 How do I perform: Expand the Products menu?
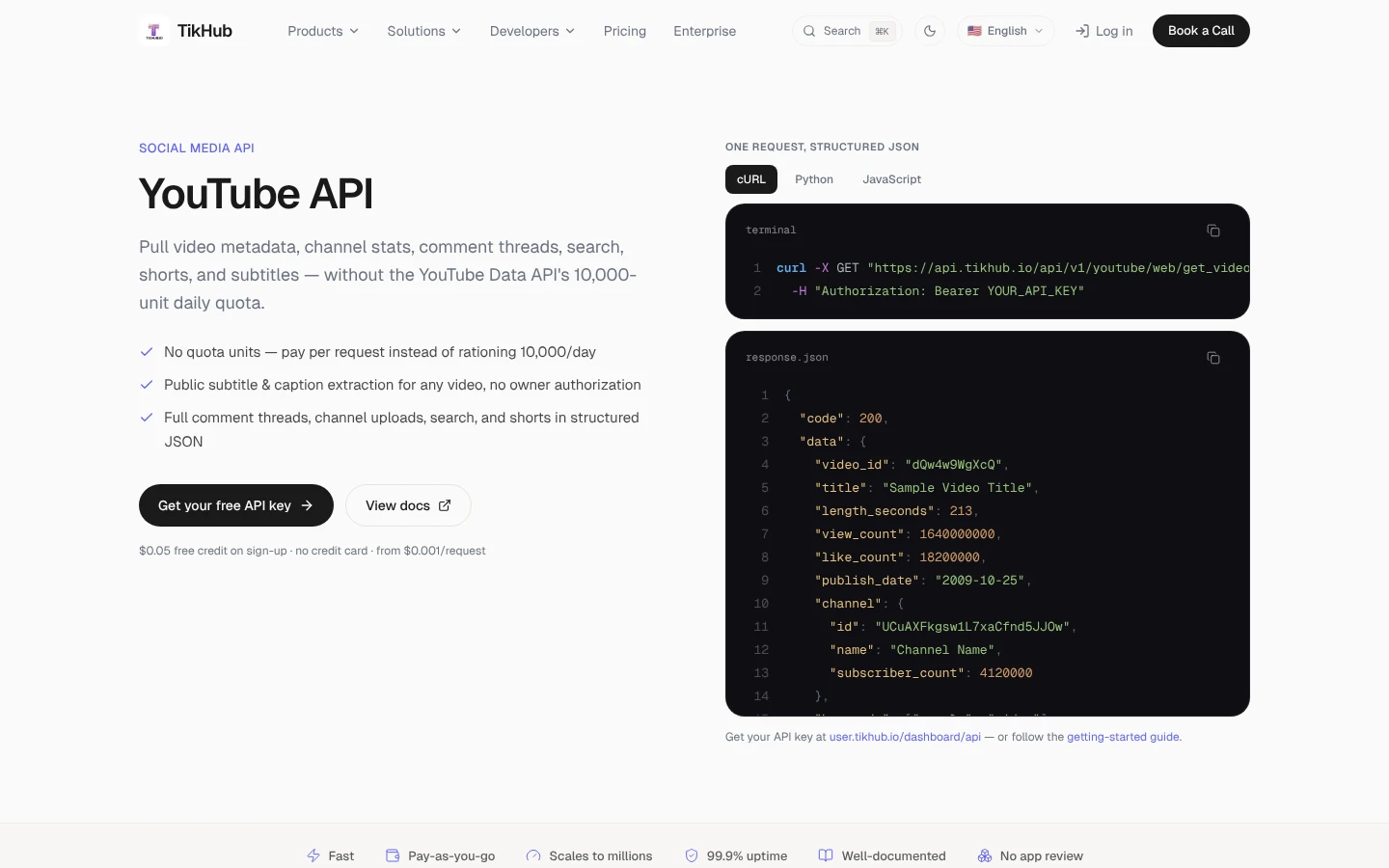pyautogui.click(x=323, y=31)
